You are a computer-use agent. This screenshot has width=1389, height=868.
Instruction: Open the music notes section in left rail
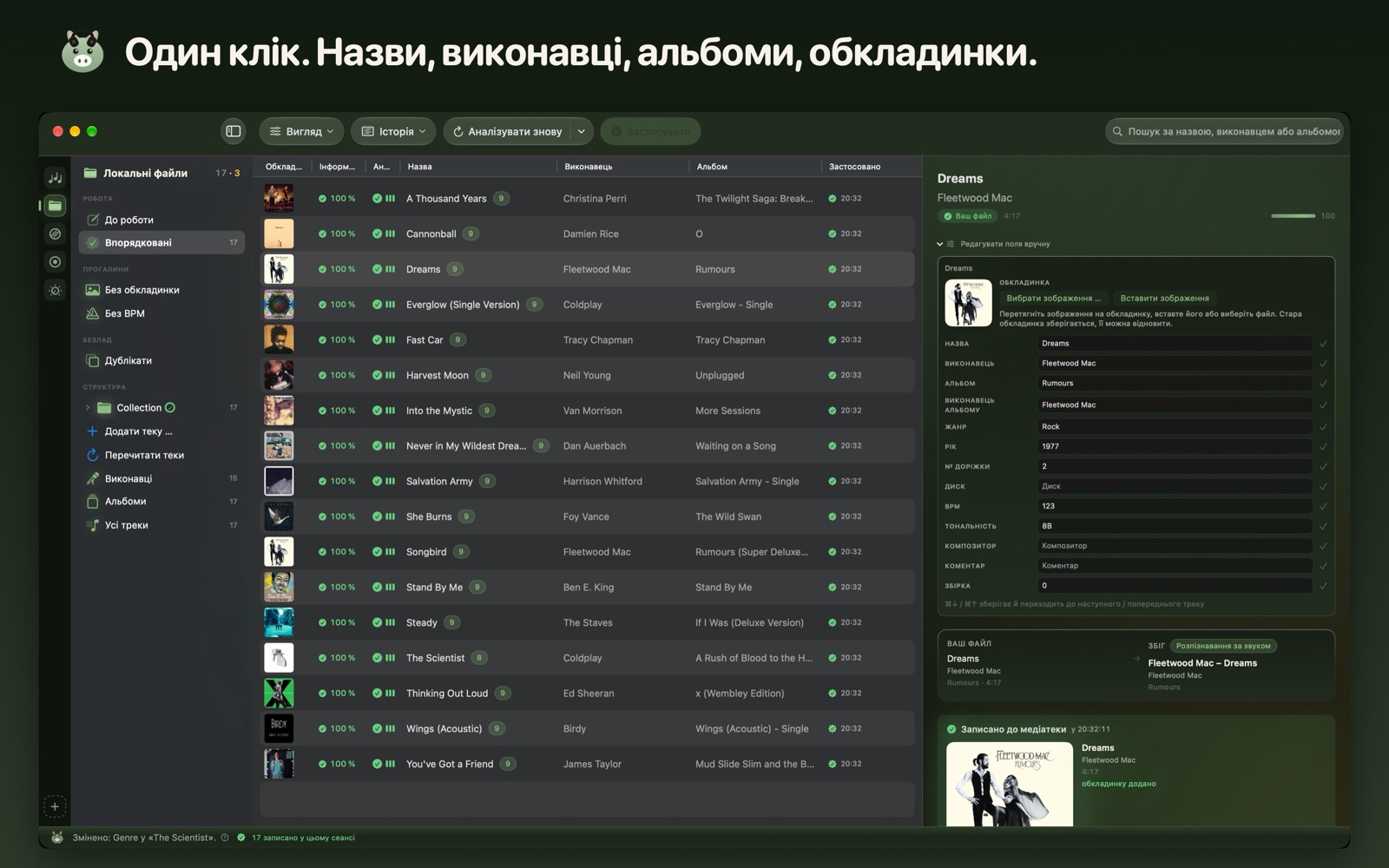pyautogui.click(x=55, y=177)
